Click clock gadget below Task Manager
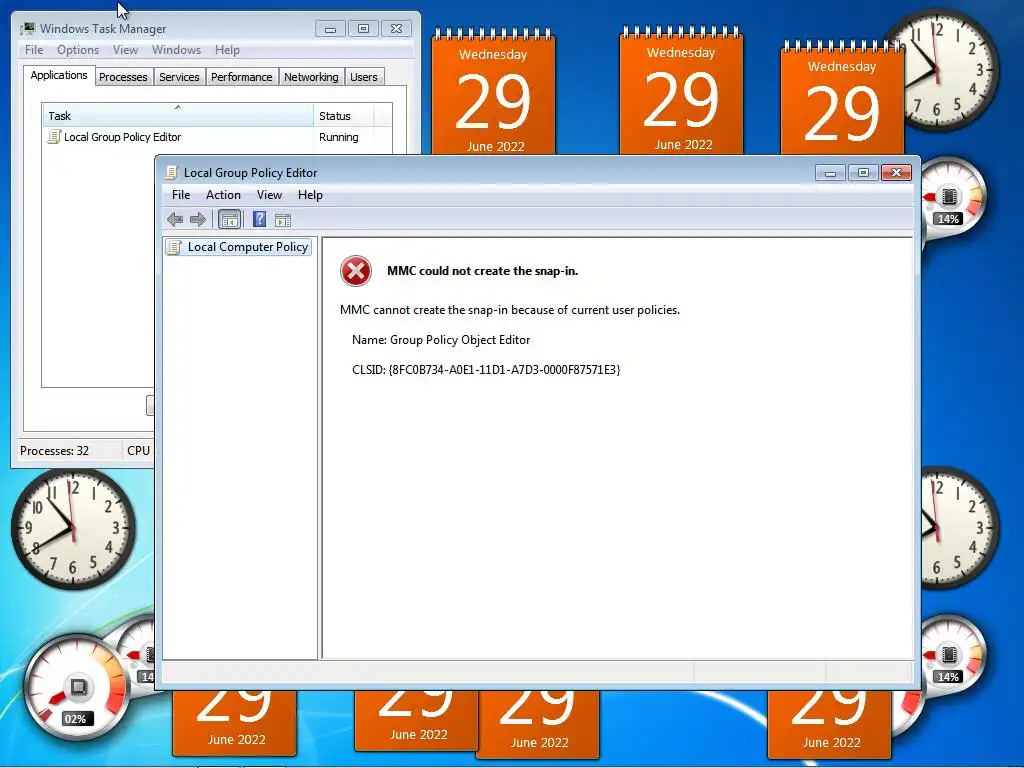The image size is (1024, 768). pos(72,528)
